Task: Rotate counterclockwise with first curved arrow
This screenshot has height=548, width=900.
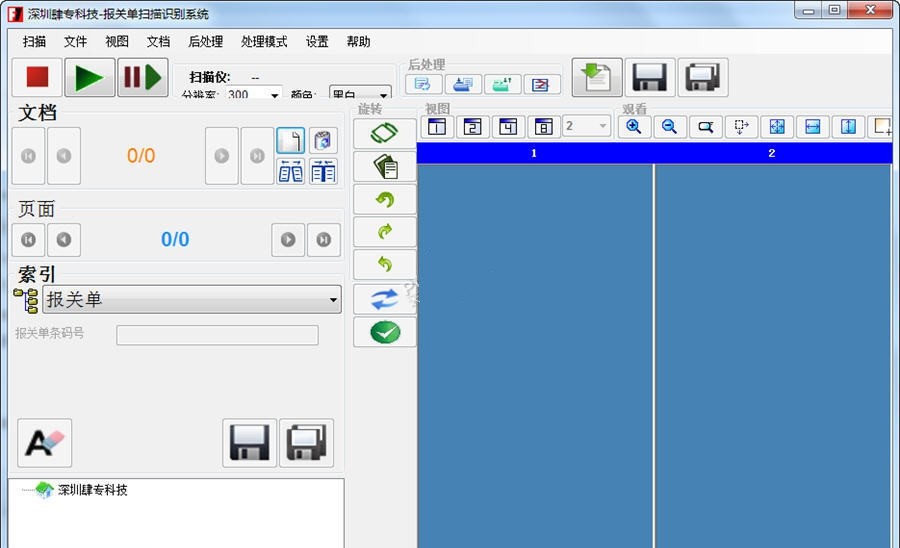Action: 385,200
